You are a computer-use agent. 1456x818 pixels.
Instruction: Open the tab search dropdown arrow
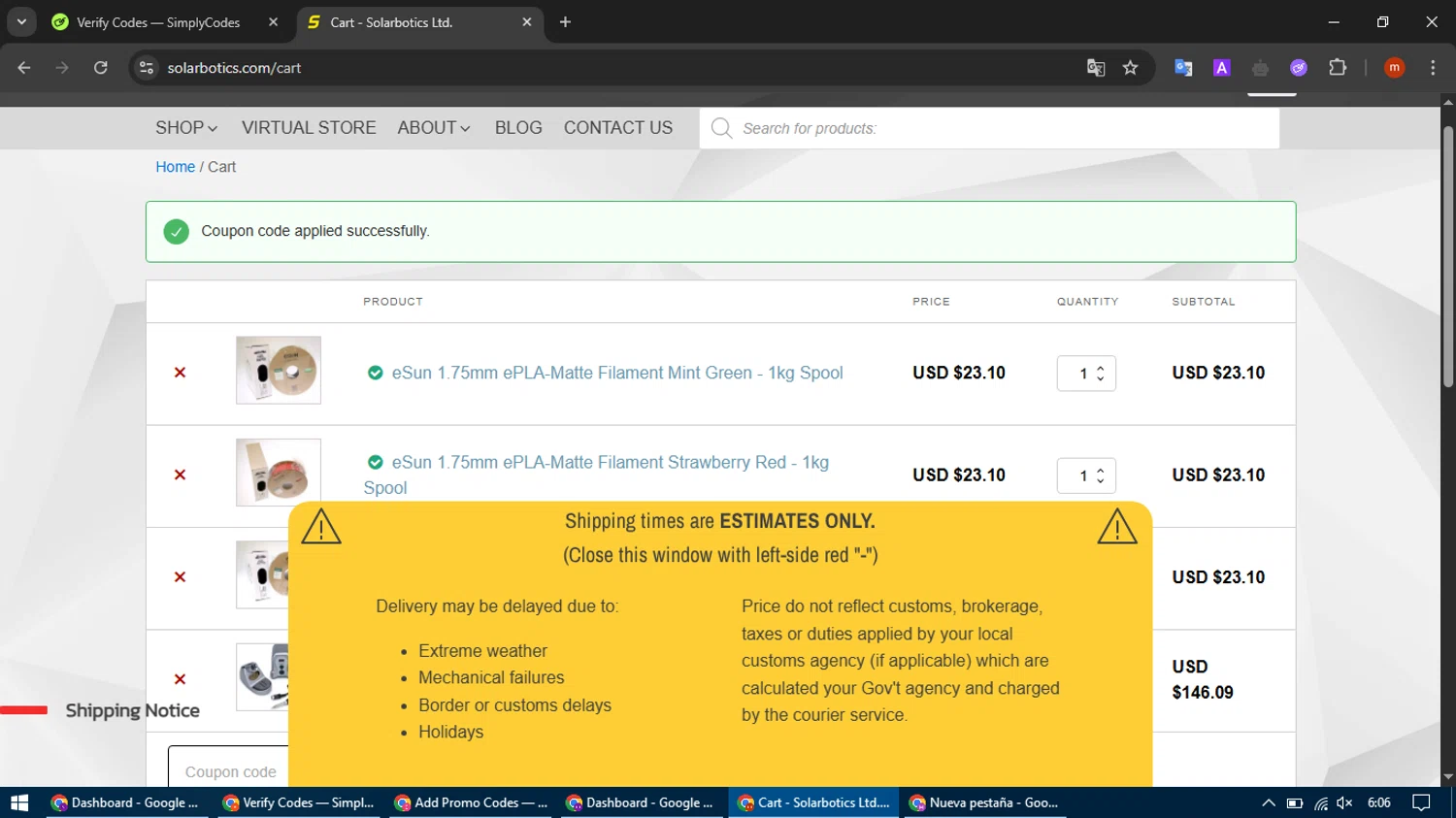[21, 22]
